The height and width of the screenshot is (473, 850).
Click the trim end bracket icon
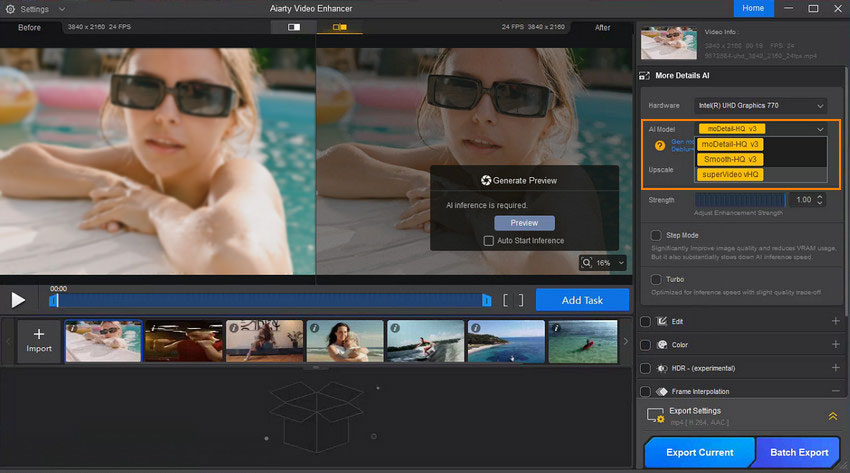coord(520,300)
